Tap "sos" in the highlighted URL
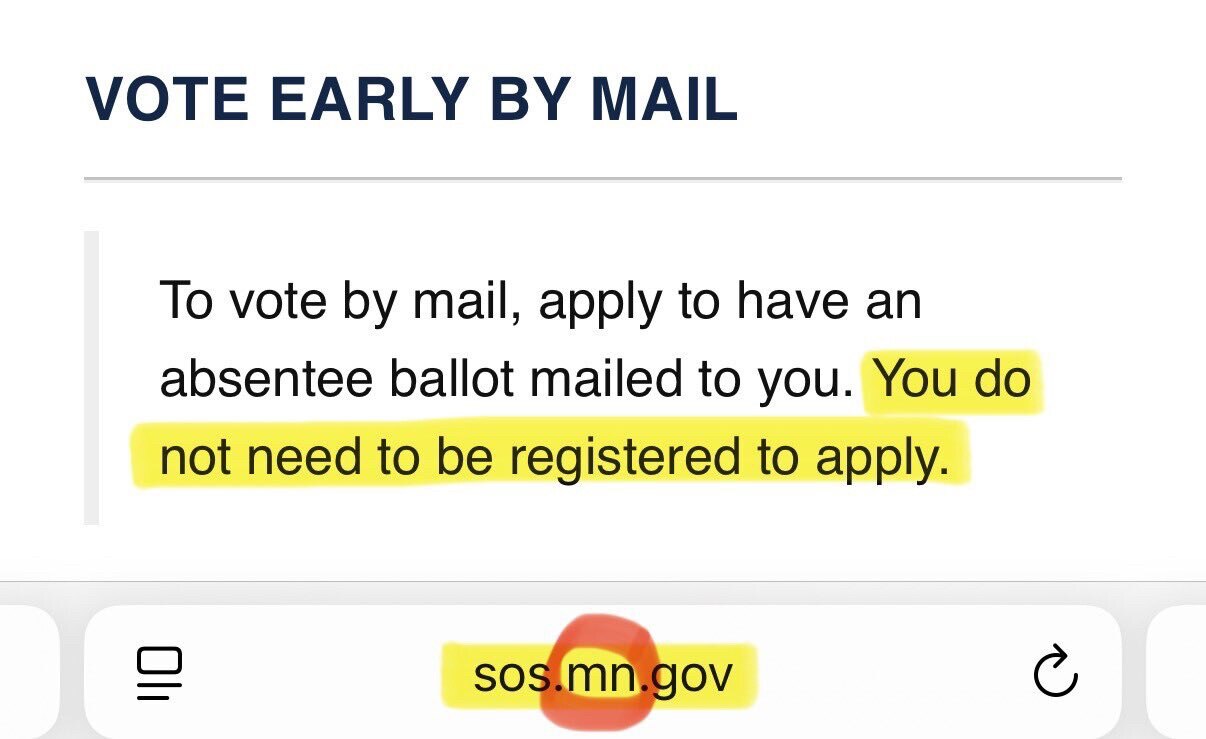This screenshot has width=1206, height=739. [x=513, y=672]
